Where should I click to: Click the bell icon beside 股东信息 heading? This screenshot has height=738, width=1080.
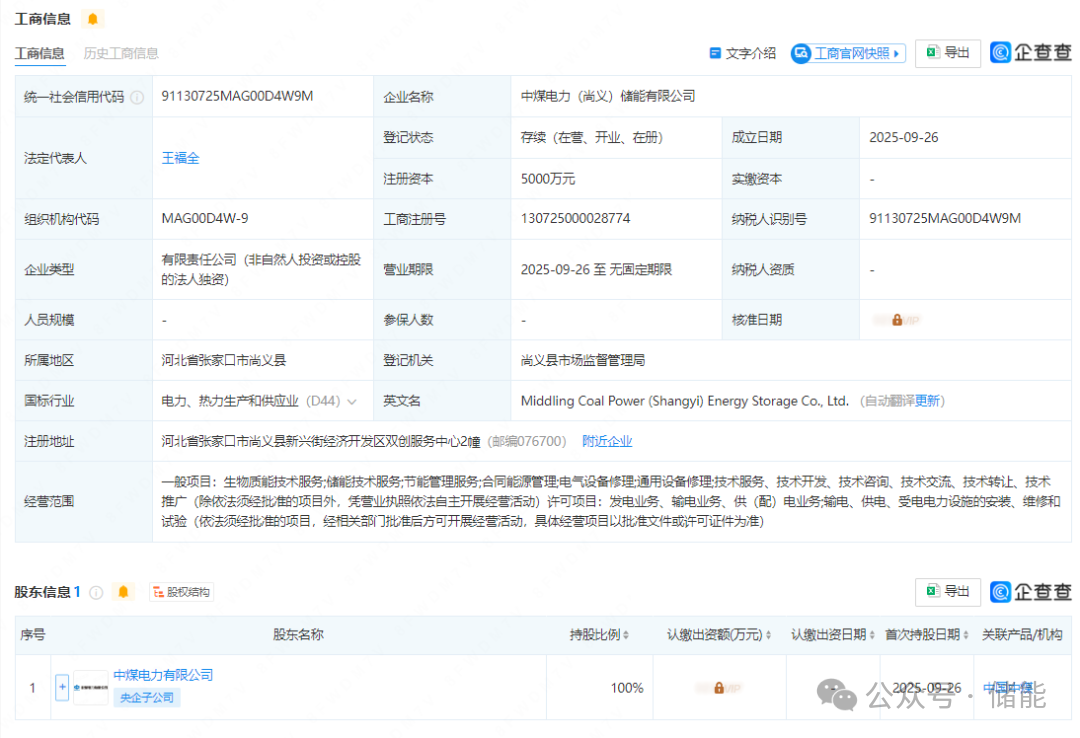click(x=123, y=592)
